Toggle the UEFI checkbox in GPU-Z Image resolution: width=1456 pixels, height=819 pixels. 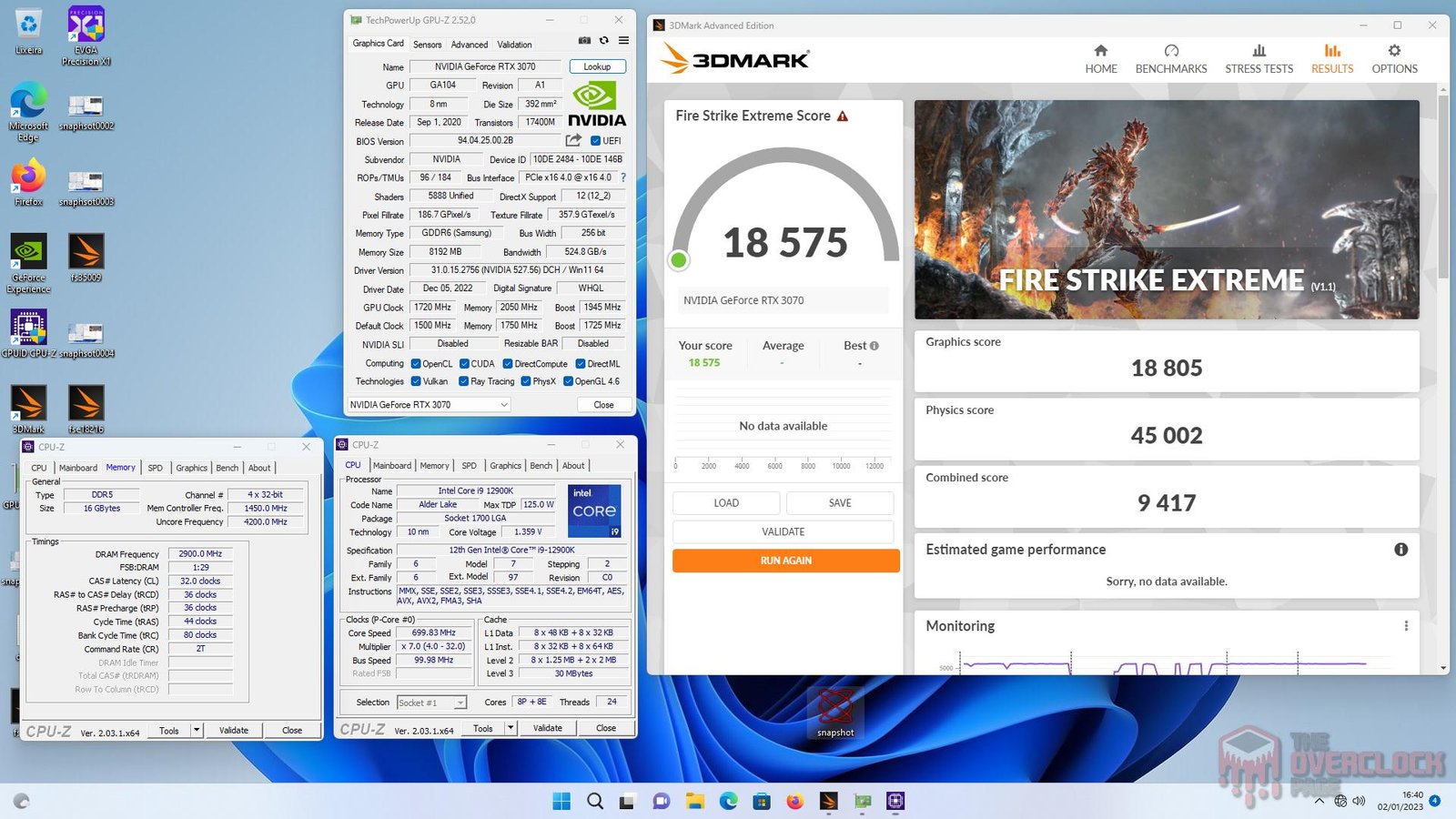pos(598,140)
